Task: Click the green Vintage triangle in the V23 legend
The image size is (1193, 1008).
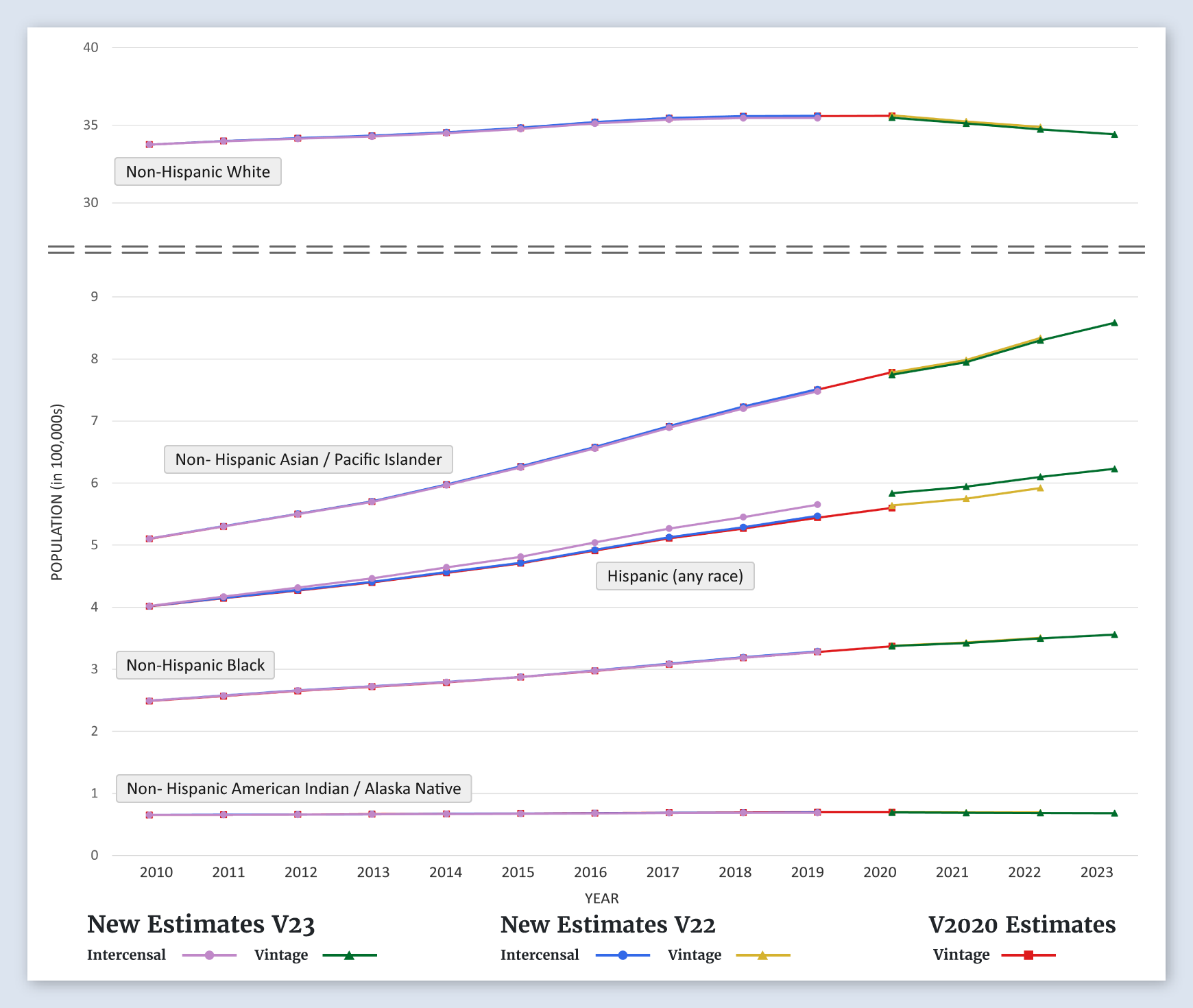Action: [x=349, y=955]
